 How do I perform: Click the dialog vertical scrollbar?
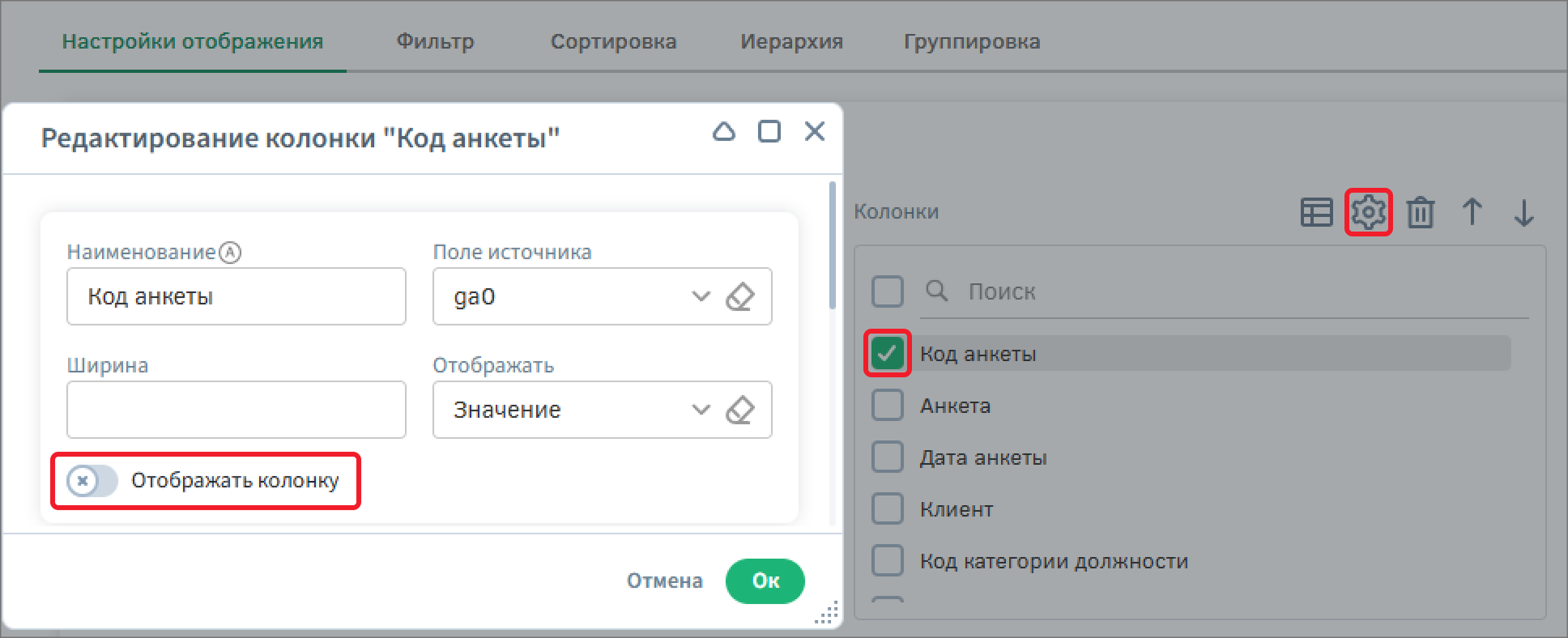[x=832, y=245]
